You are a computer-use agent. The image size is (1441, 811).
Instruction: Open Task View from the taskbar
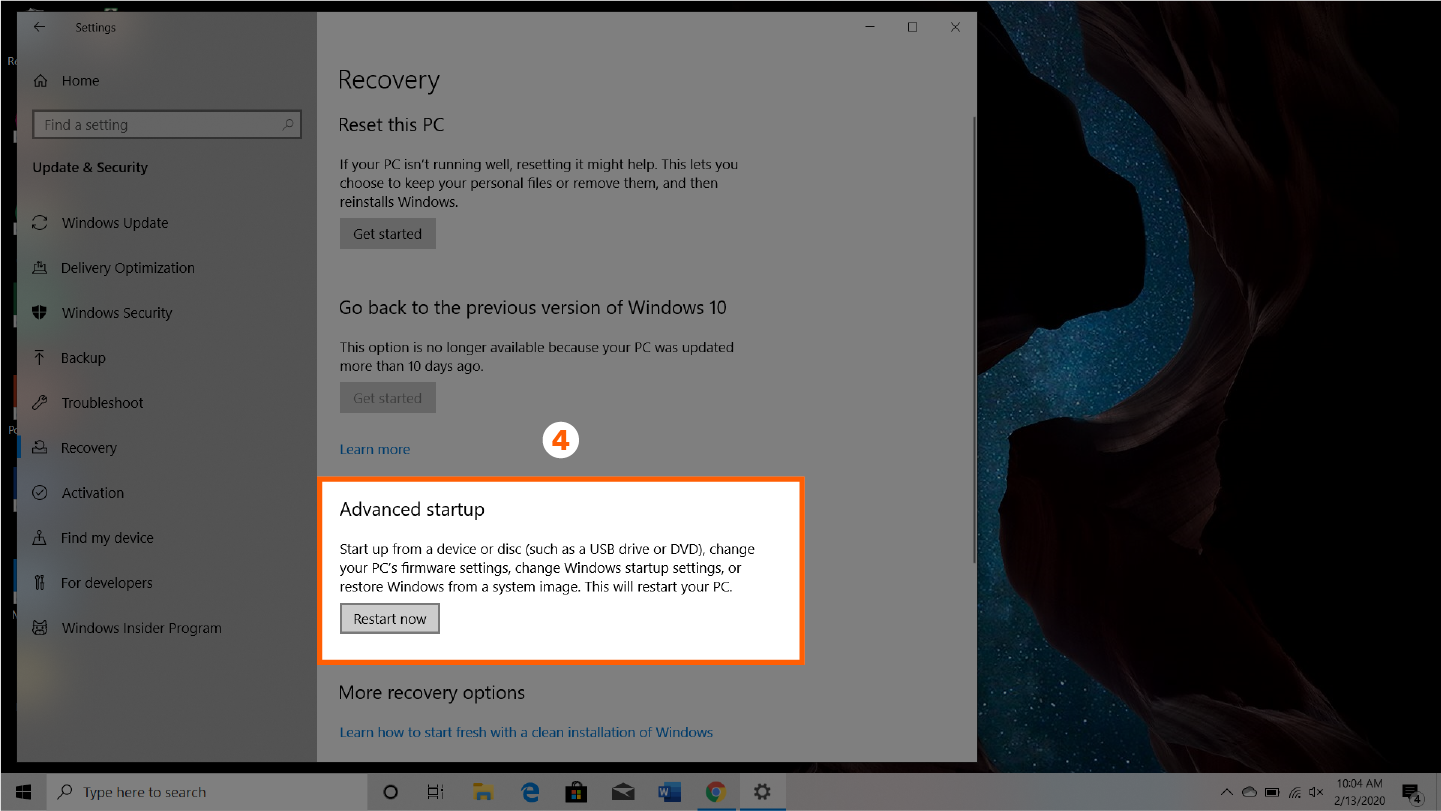tap(435, 792)
